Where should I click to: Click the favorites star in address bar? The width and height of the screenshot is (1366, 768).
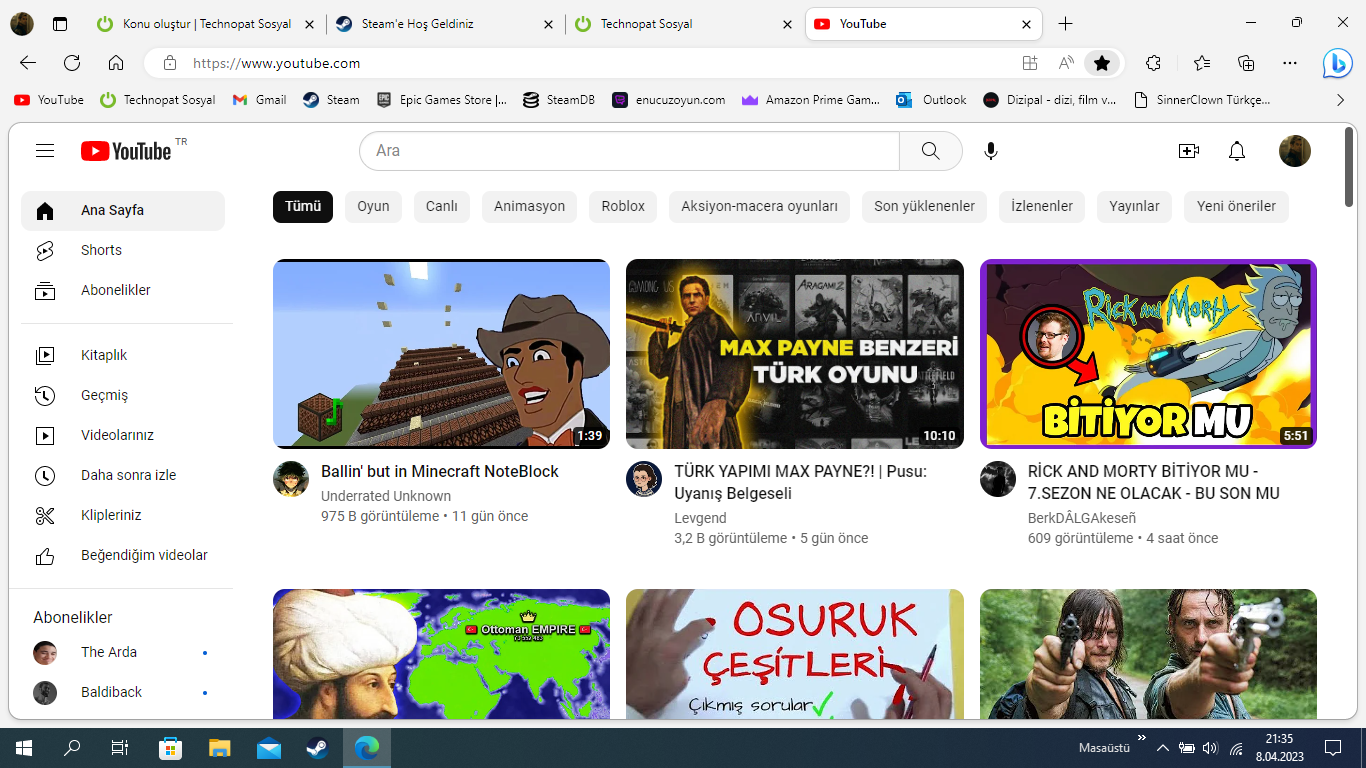1102,63
